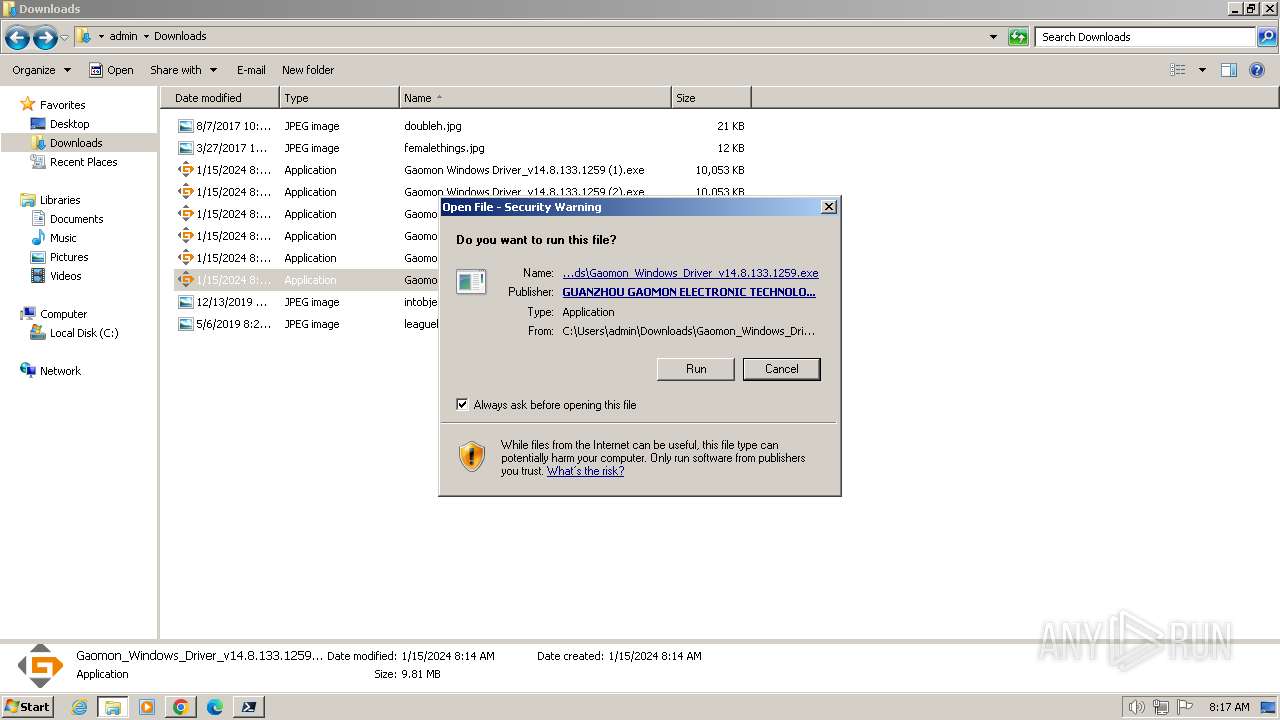The image size is (1280, 720).
Task: Click the search magnifier icon
Action: 1267,37
